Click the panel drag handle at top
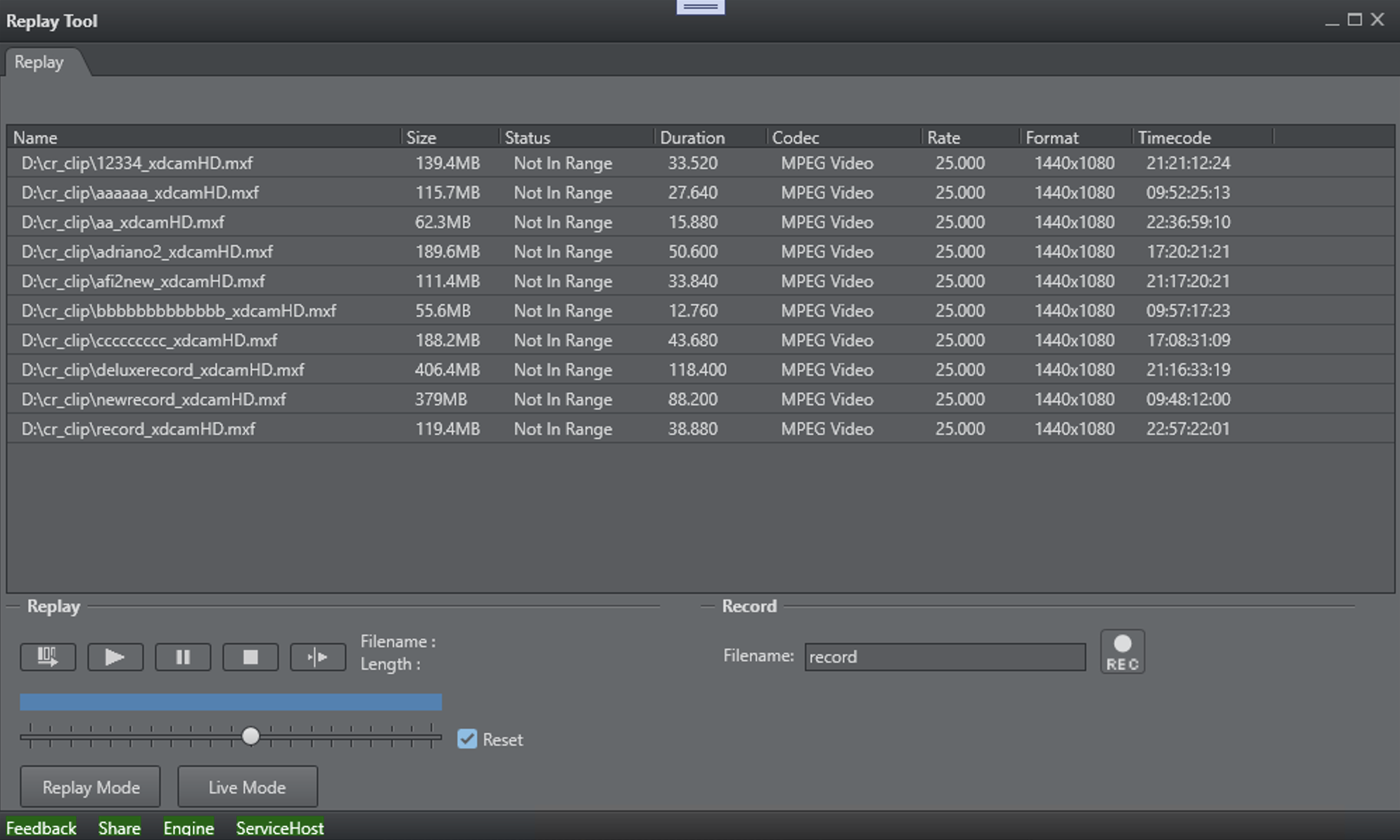 700,7
